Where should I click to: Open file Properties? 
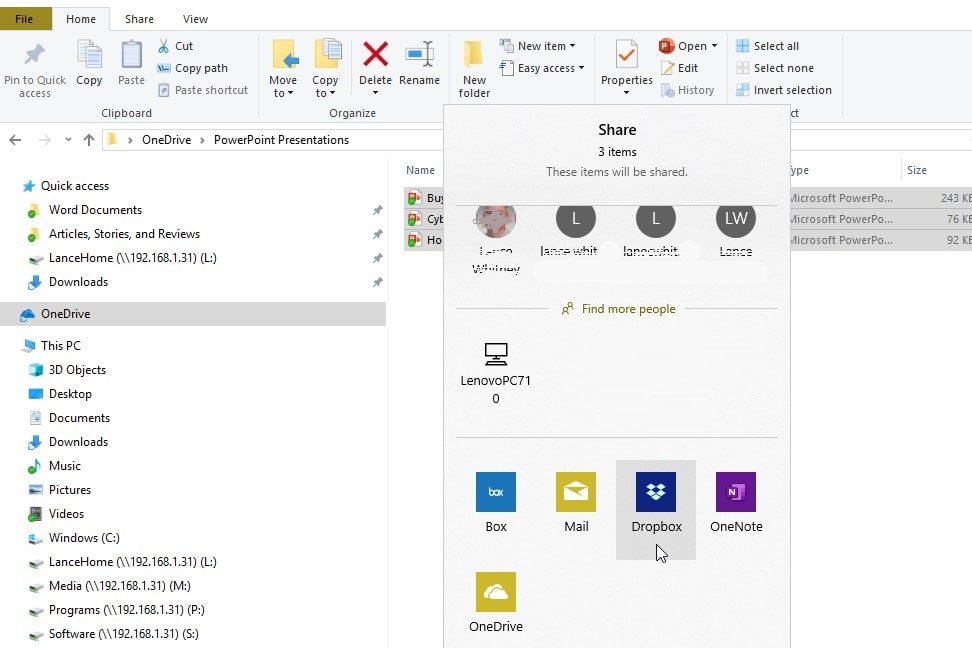click(627, 68)
